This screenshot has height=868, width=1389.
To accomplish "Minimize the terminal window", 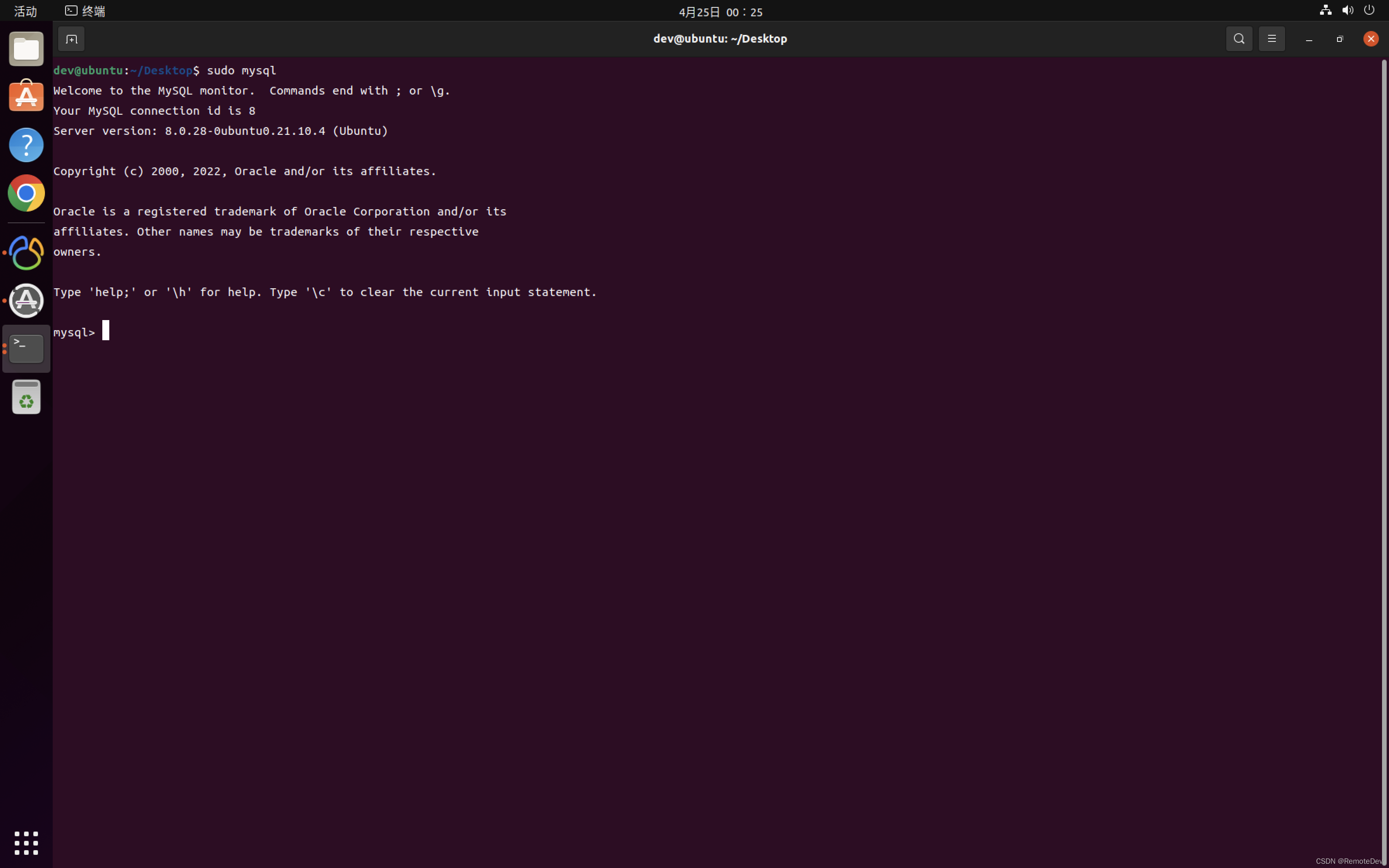I will [x=1309, y=39].
